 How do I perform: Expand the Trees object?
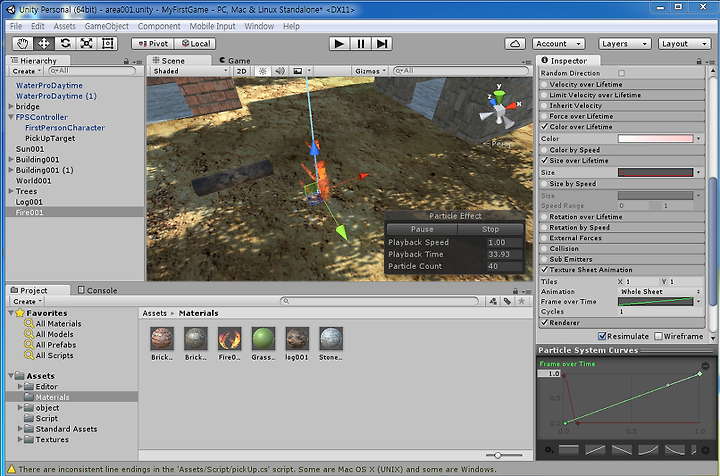tap(11, 191)
